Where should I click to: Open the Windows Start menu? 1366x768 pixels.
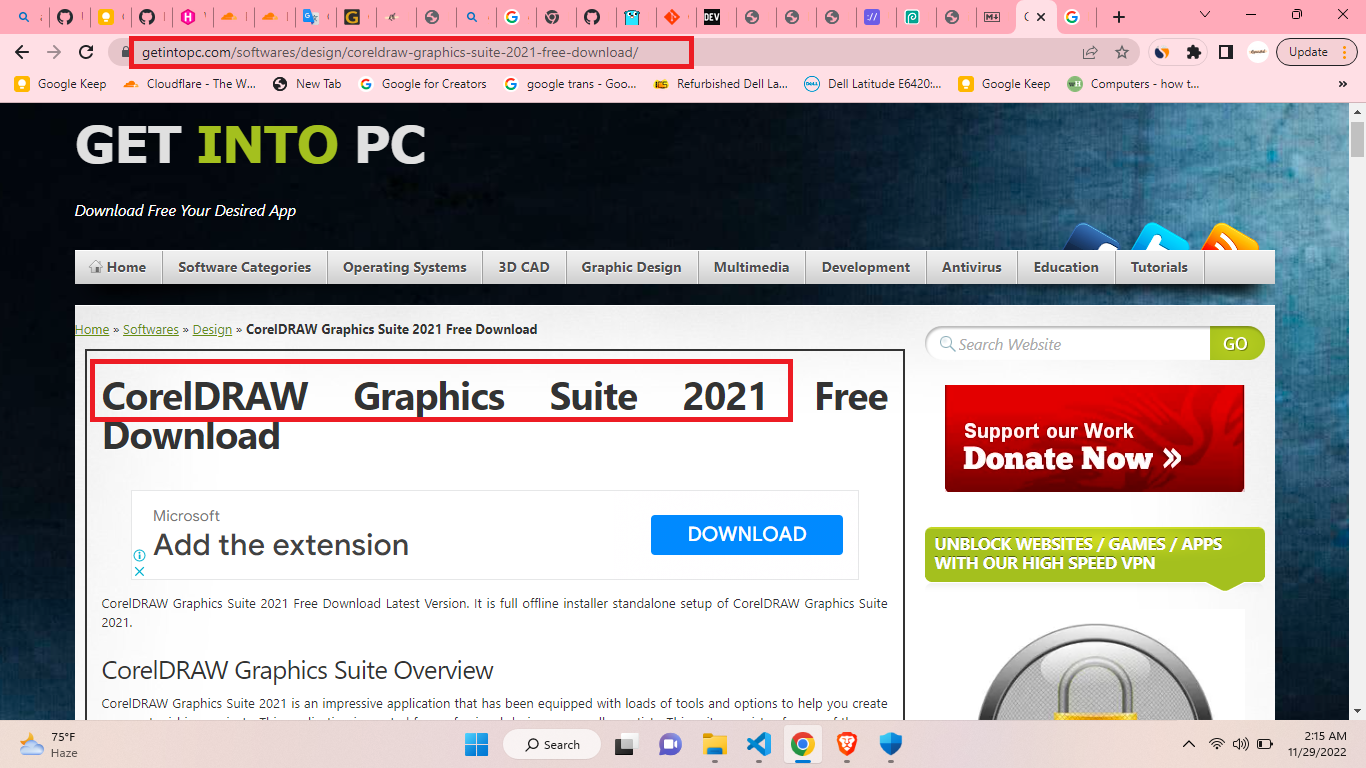pyautogui.click(x=476, y=744)
